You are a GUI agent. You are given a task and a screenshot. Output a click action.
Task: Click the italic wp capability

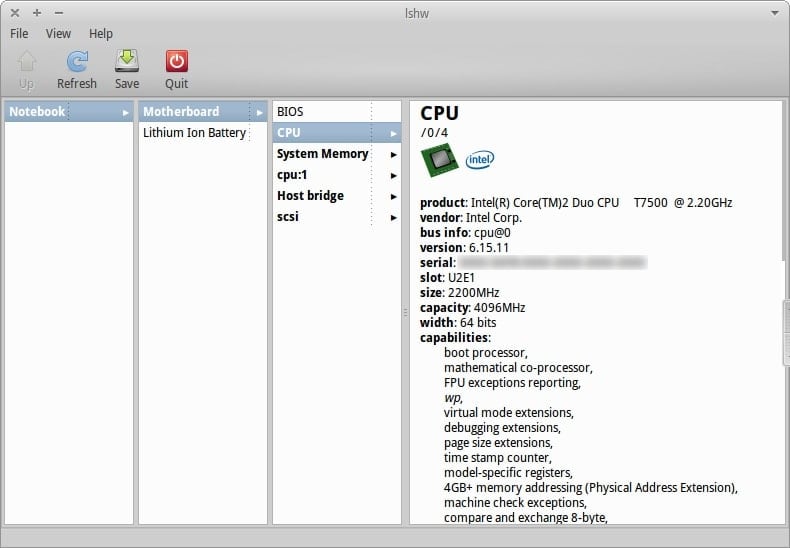[453, 398]
